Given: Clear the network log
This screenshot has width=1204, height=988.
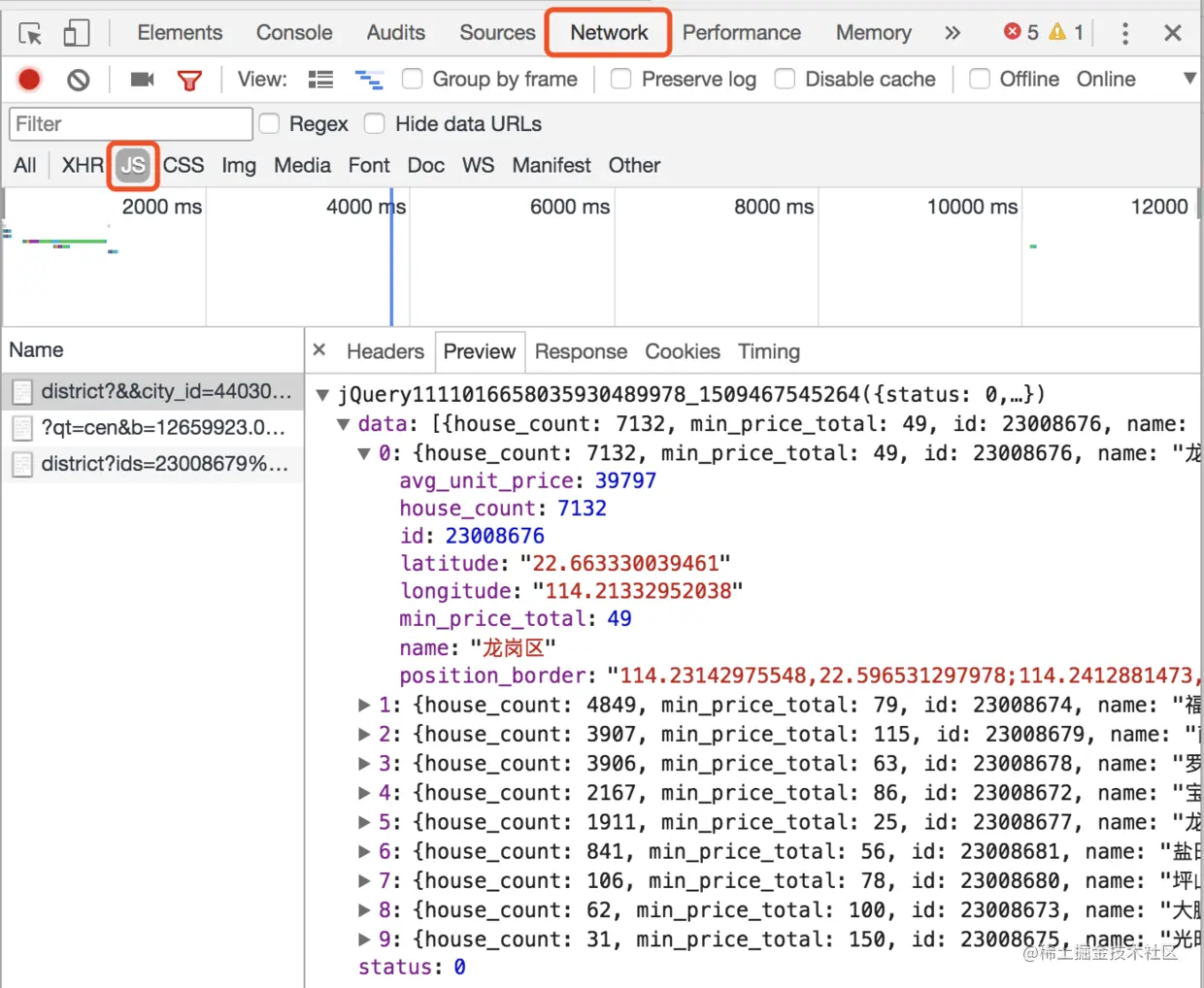Looking at the screenshot, I should [79, 80].
